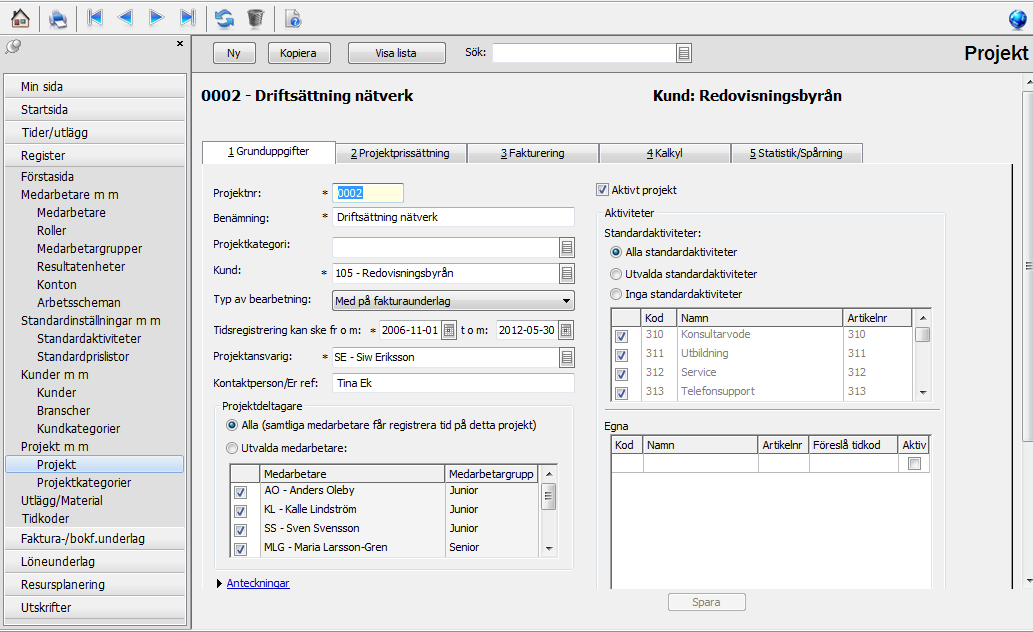The width and height of the screenshot is (1033, 632).
Task: Click in the Sök search field
Action: pos(584,53)
